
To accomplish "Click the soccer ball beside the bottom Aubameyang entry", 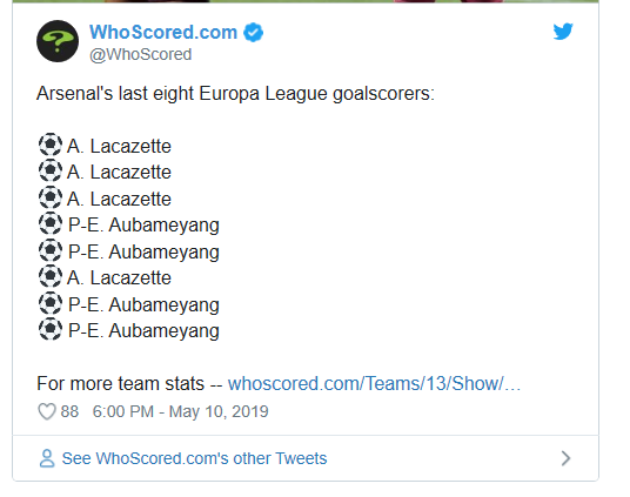I will point(49,330).
